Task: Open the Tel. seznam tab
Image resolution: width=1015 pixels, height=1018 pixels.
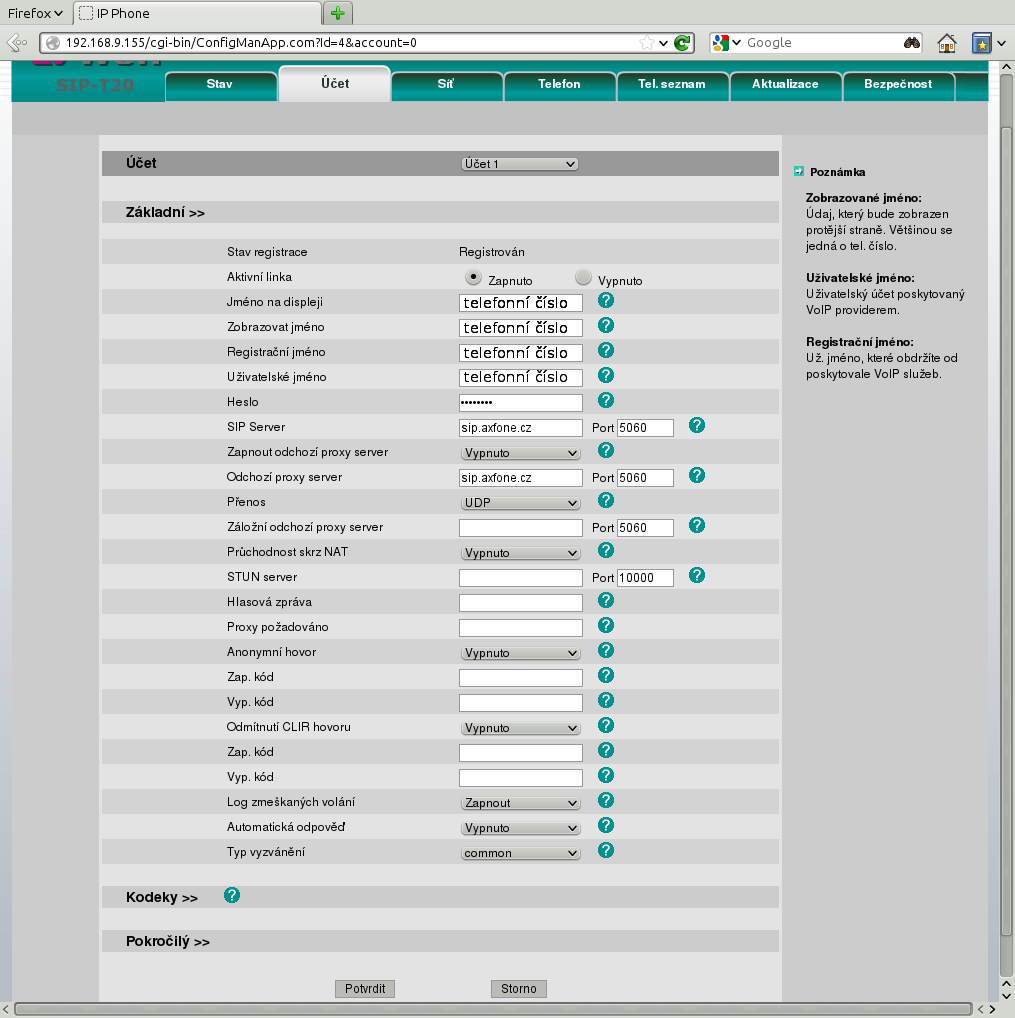Action: (671, 84)
